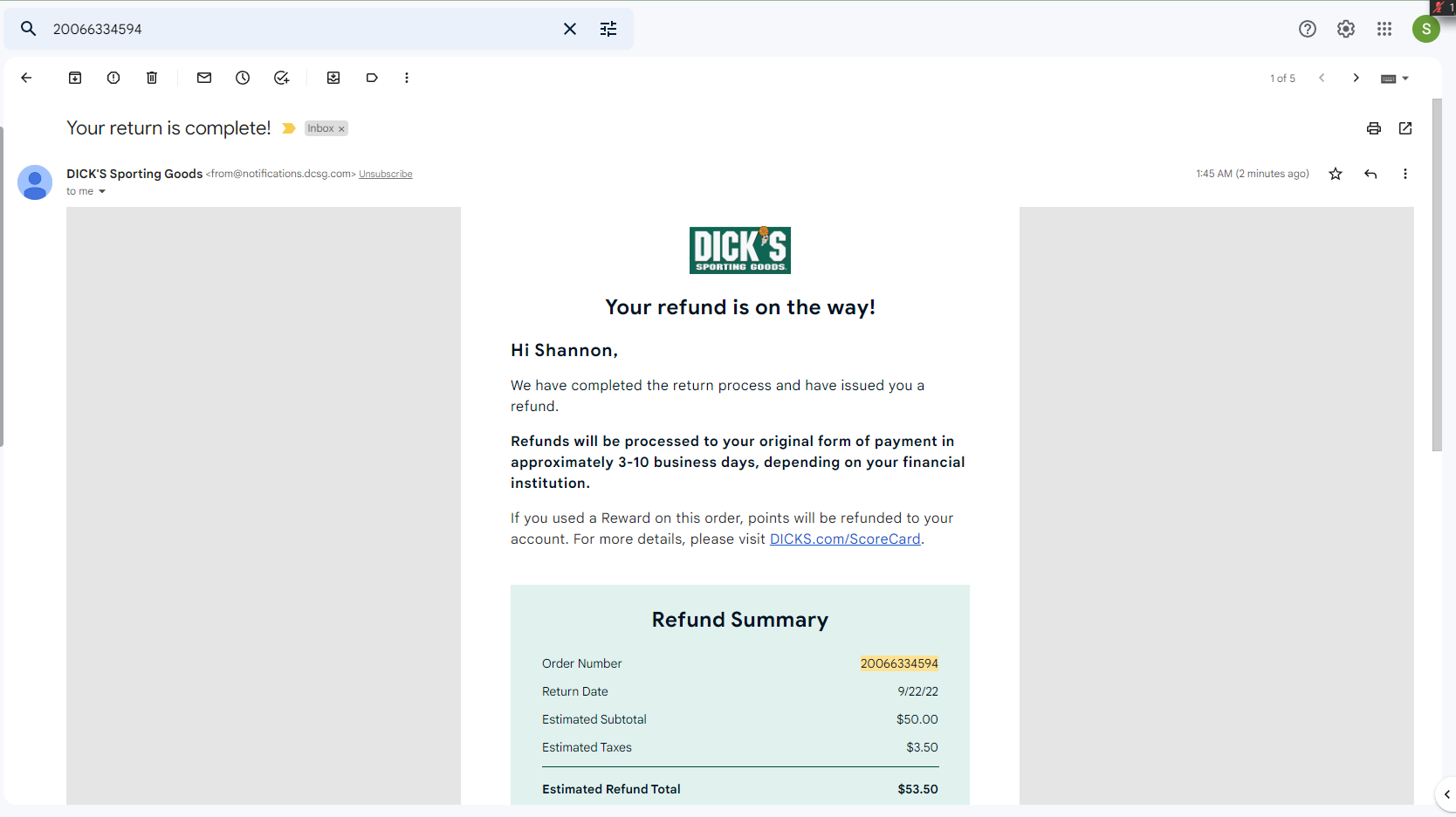Click the '1:45 AM (2 minutes ago)' timestamp
1456x817 pixels.
1253,174
